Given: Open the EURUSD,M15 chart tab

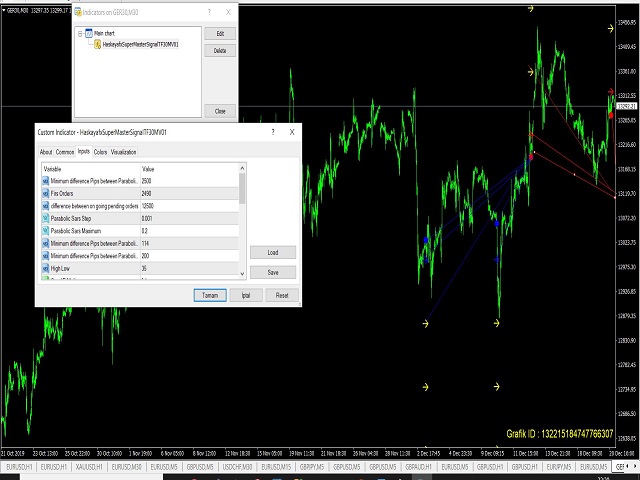Looking at the screenshot, I should (x=276, y=467).
